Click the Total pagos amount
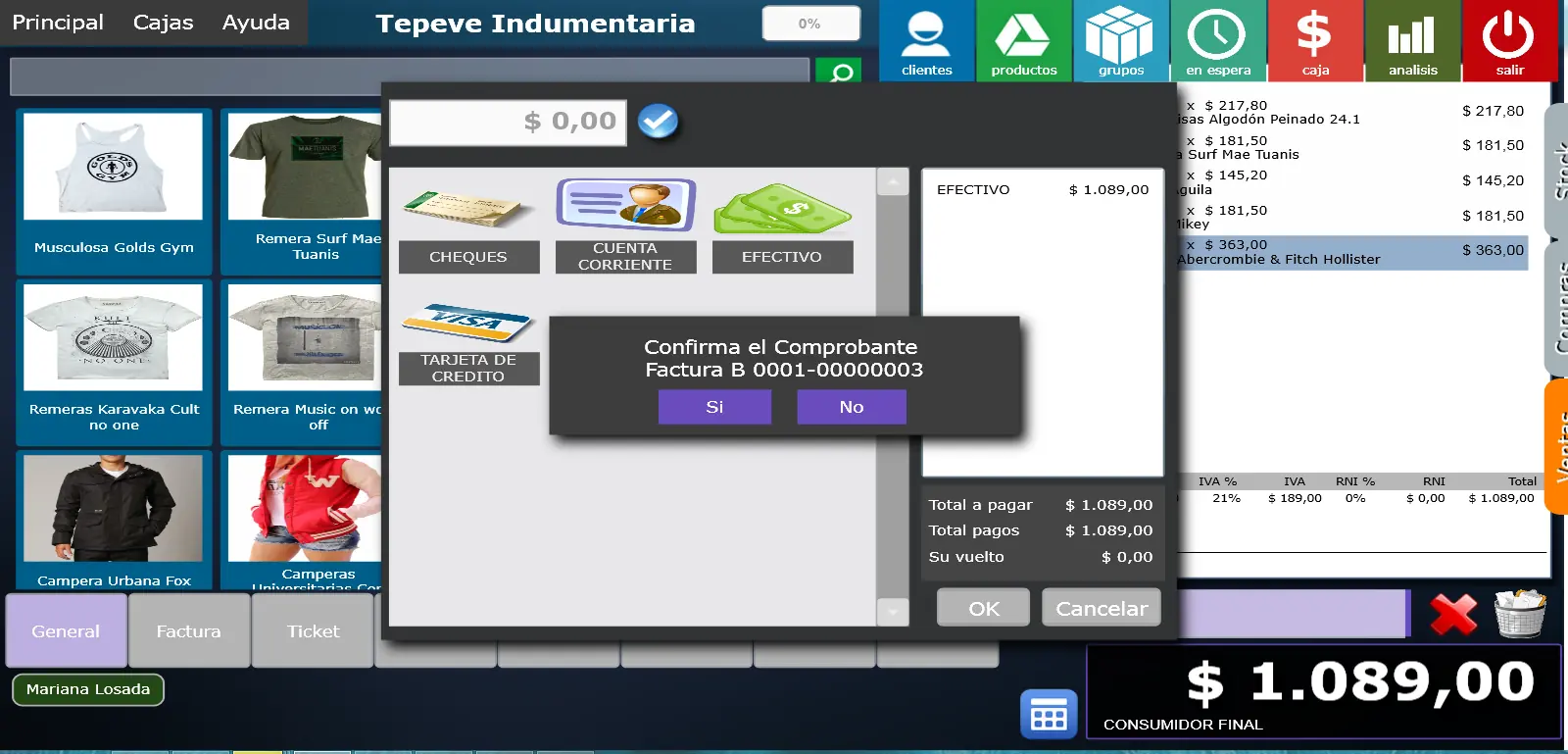1568x754 pixels. (1108, 530)
